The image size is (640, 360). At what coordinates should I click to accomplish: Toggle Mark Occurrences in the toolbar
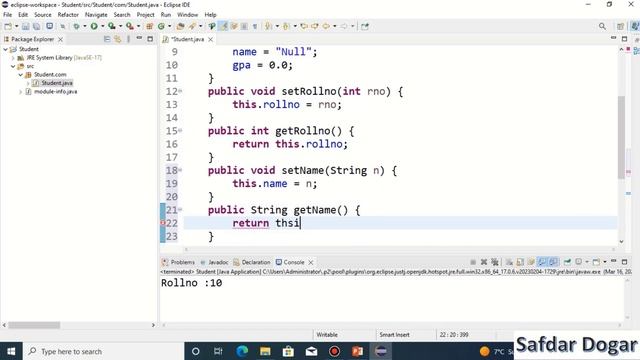click(223, 26)
